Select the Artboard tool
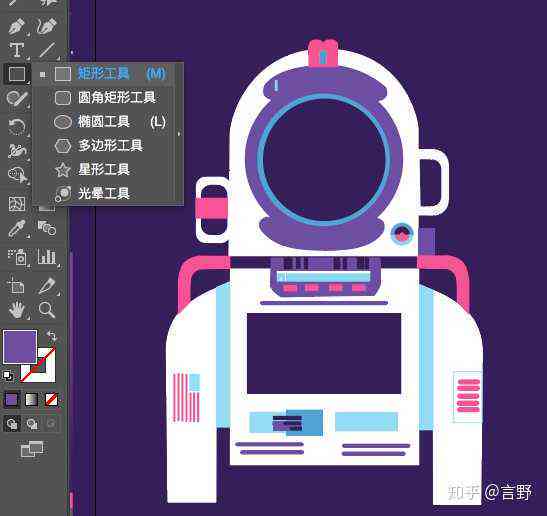This screenshot has height=516, width=547. click(16, 285)
